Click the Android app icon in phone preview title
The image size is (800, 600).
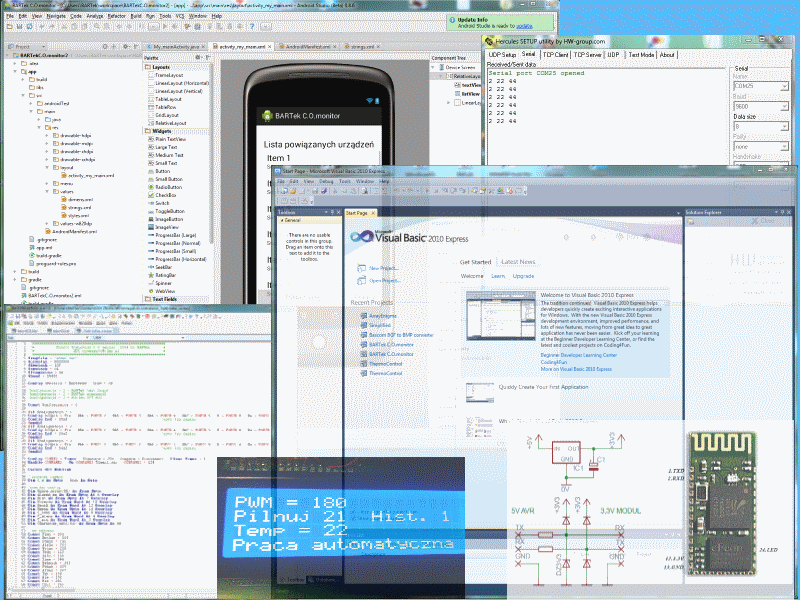coord(267,116)
